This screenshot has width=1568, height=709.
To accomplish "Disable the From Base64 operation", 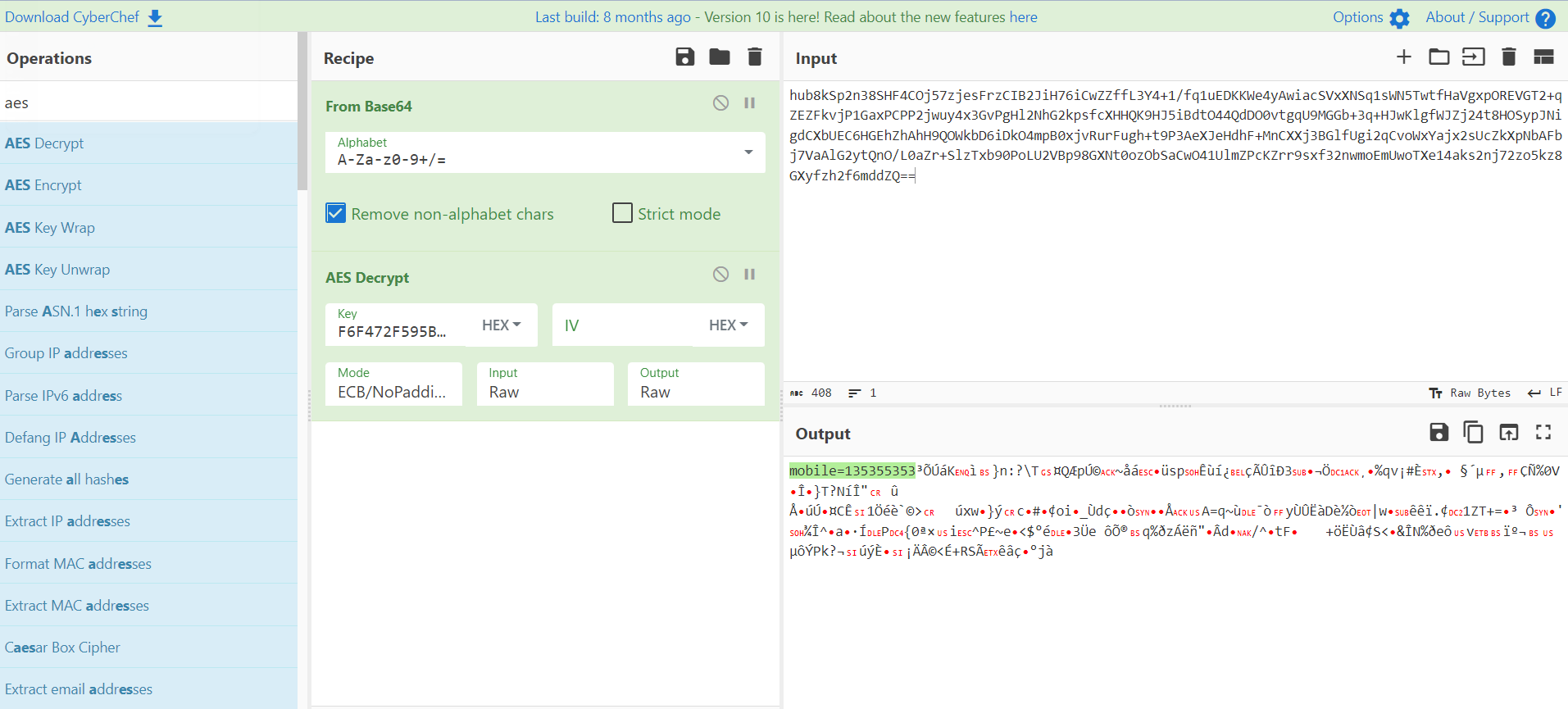I will (x=720, y=103).
